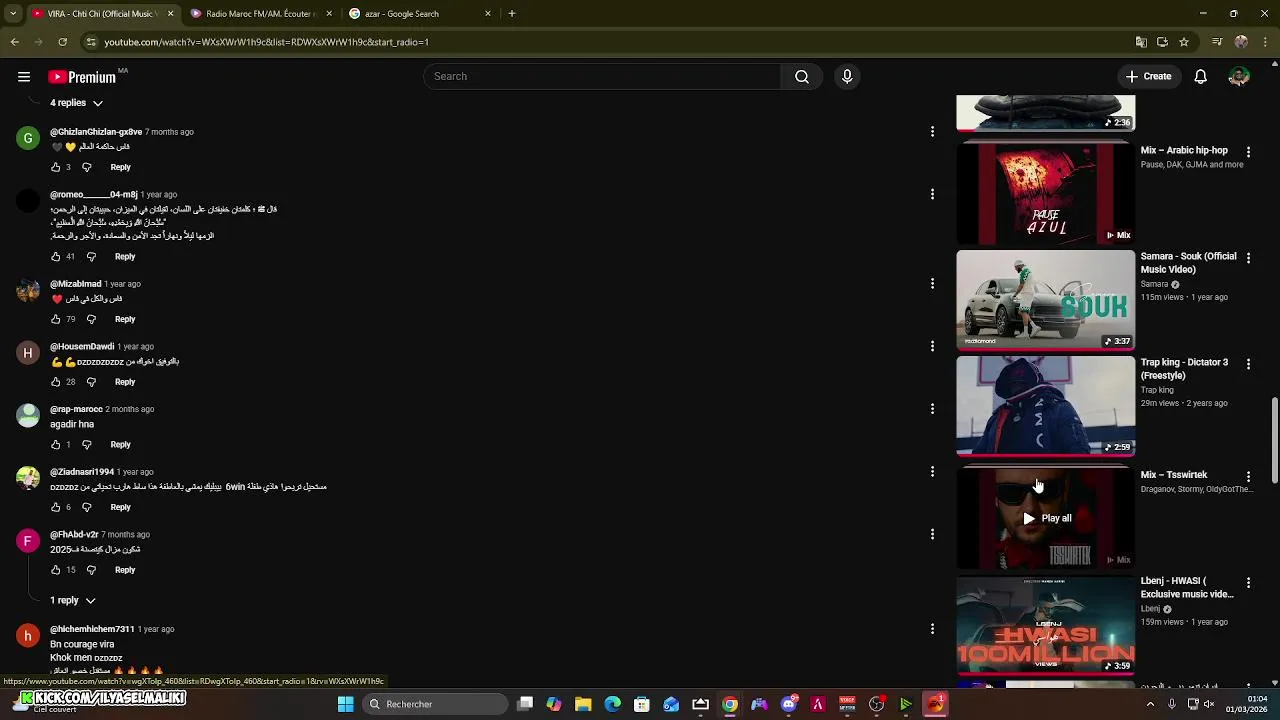Open more options for Mix – Tsswirtek
Image resolution: width=1280 pixels, height=720 pixels.
point(1248,477)
